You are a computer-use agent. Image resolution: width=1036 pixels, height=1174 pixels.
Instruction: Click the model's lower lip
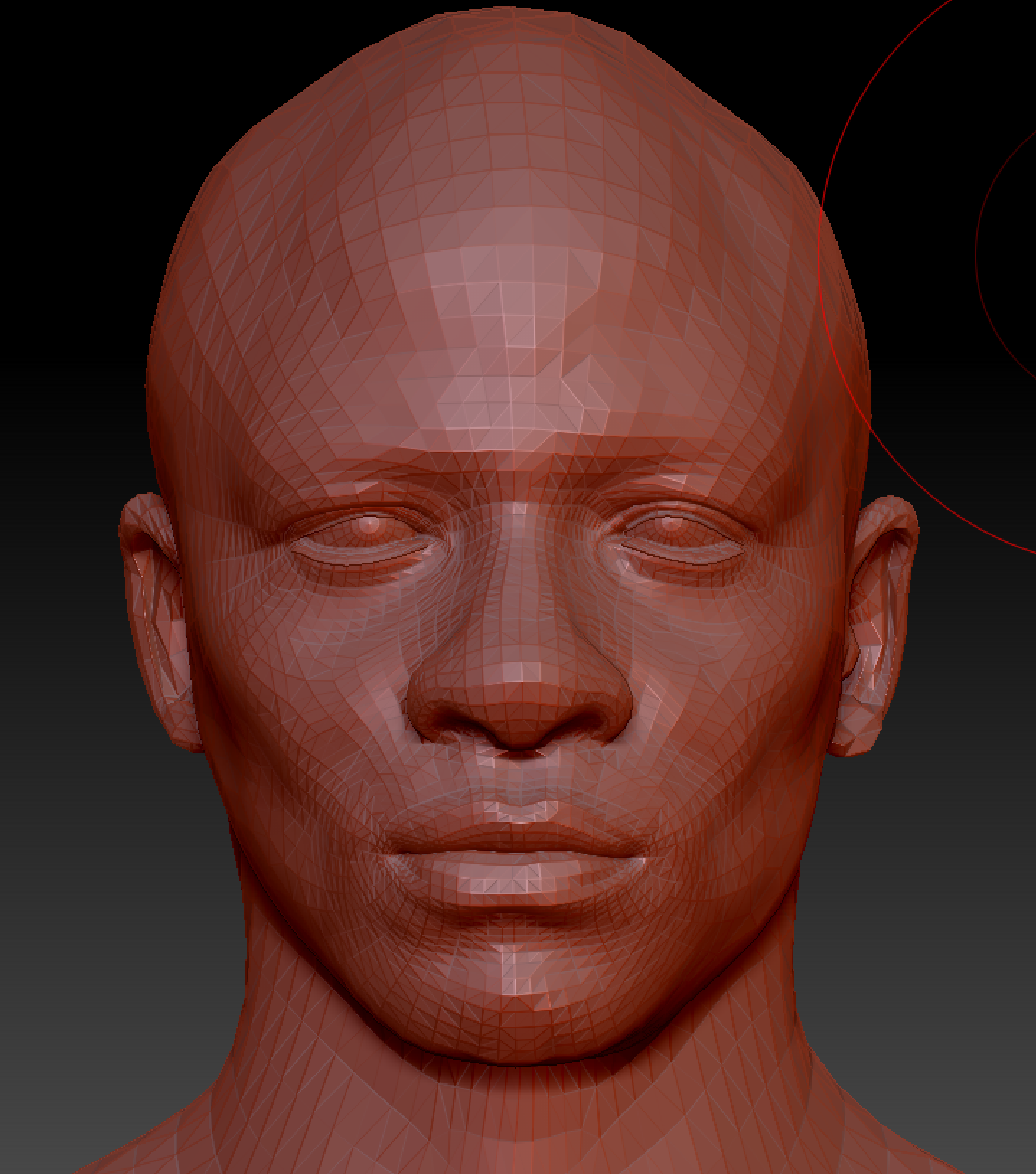(516, 878)
